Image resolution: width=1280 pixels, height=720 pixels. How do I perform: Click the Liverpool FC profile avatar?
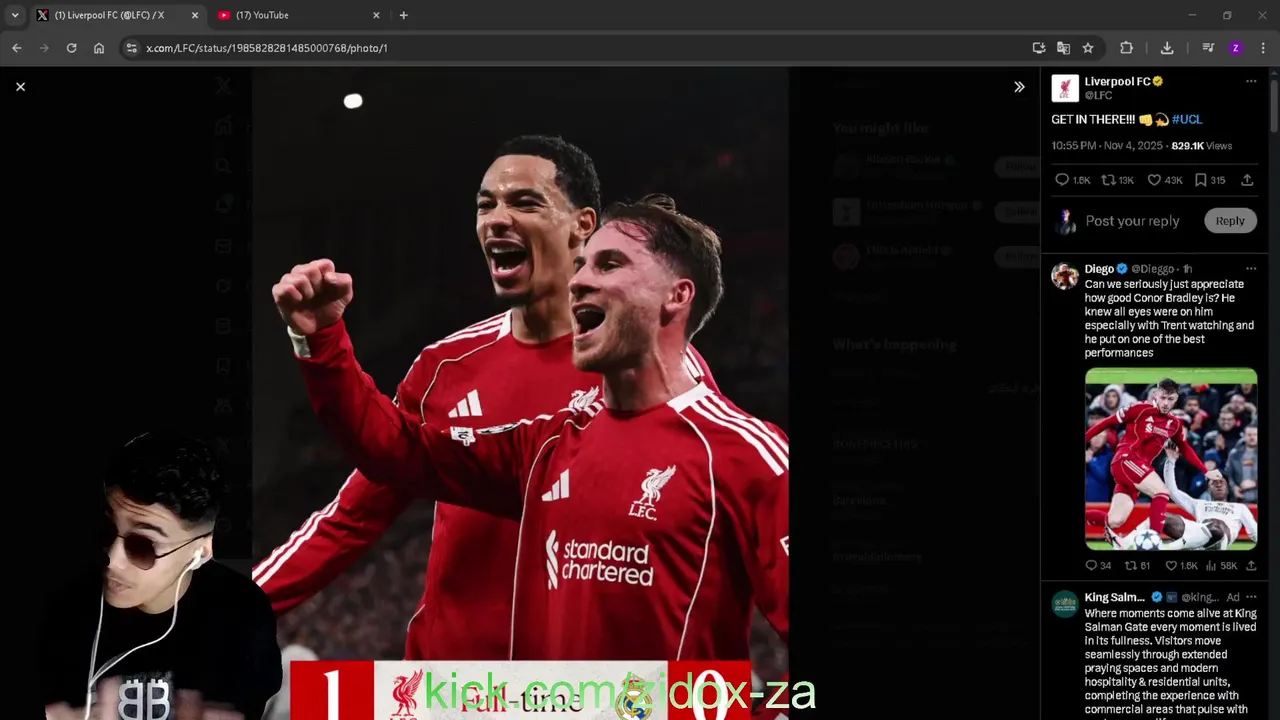tap(1065, 88)
